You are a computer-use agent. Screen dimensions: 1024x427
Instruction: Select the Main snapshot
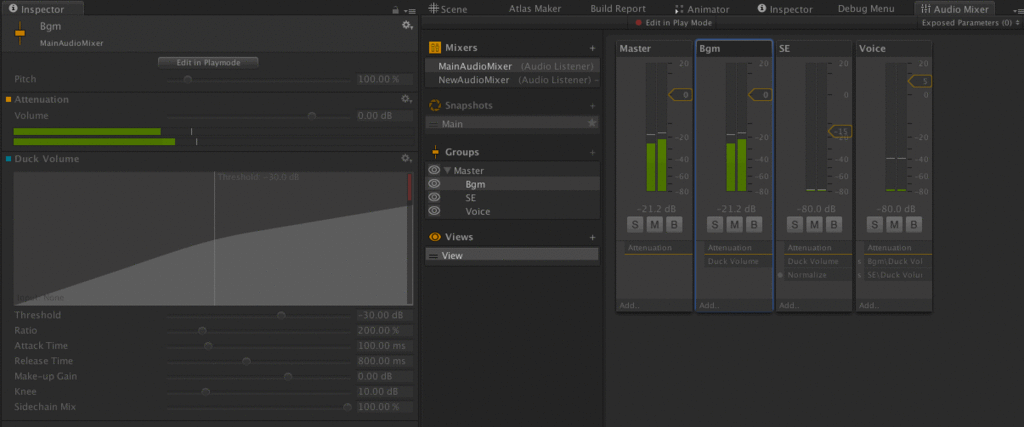[512, 123]
